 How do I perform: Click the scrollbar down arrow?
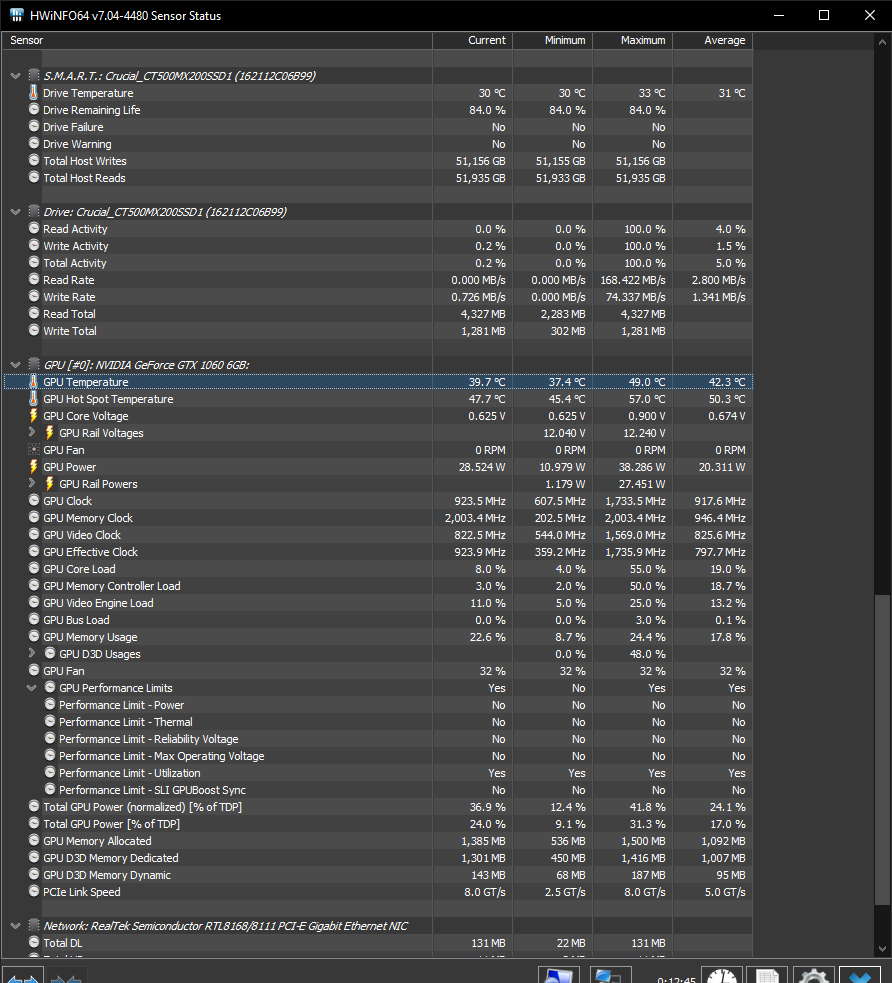click(883, 949)
